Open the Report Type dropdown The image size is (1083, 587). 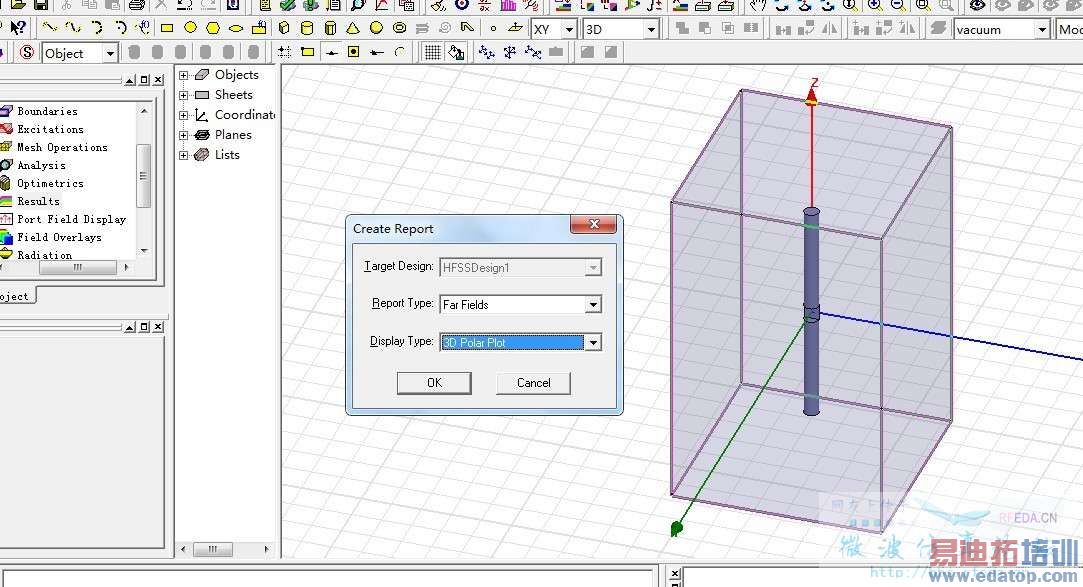tap(593, 305)
